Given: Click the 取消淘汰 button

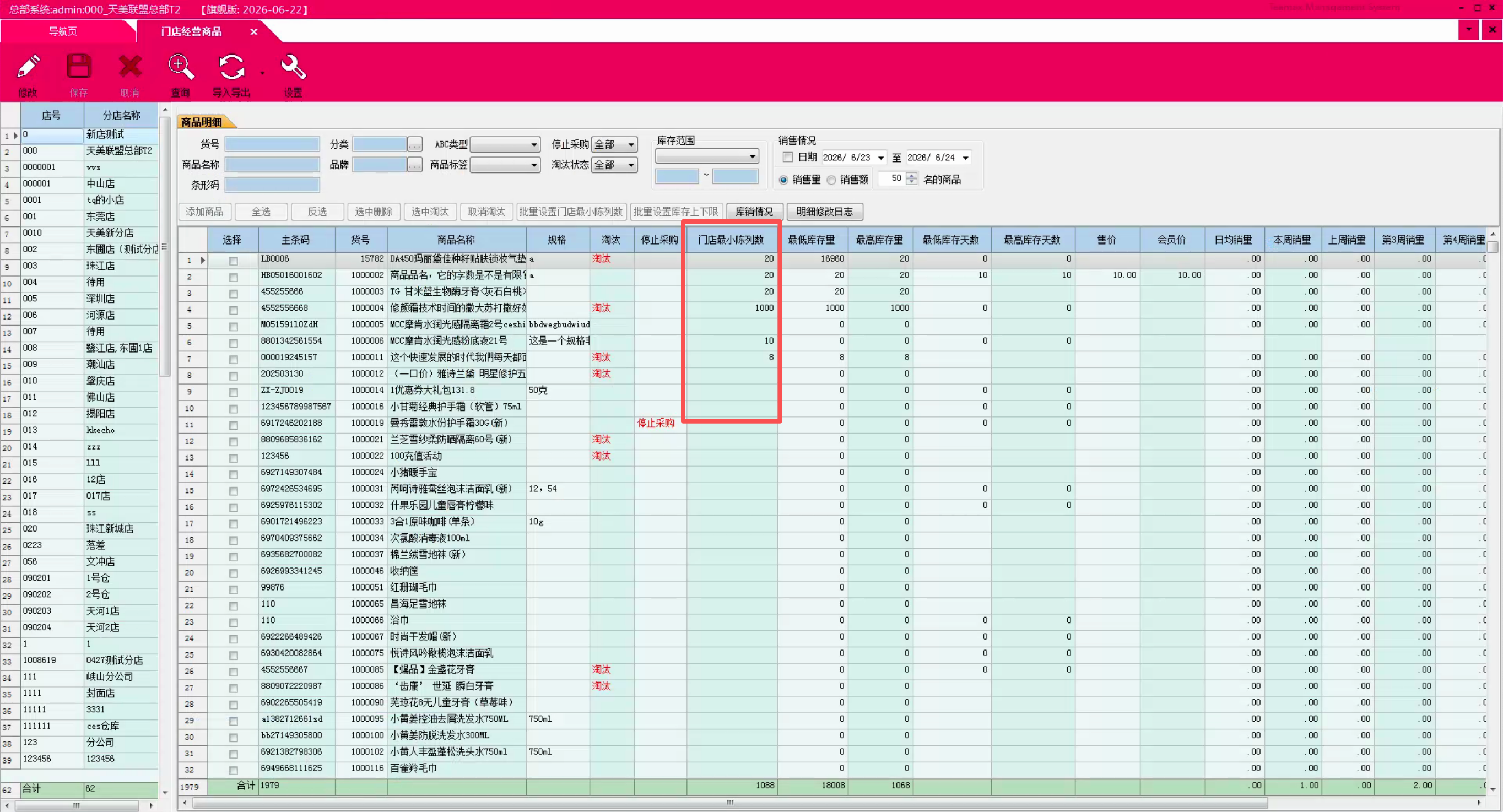Looking at the screenshot, I should (x=486, y=212).
